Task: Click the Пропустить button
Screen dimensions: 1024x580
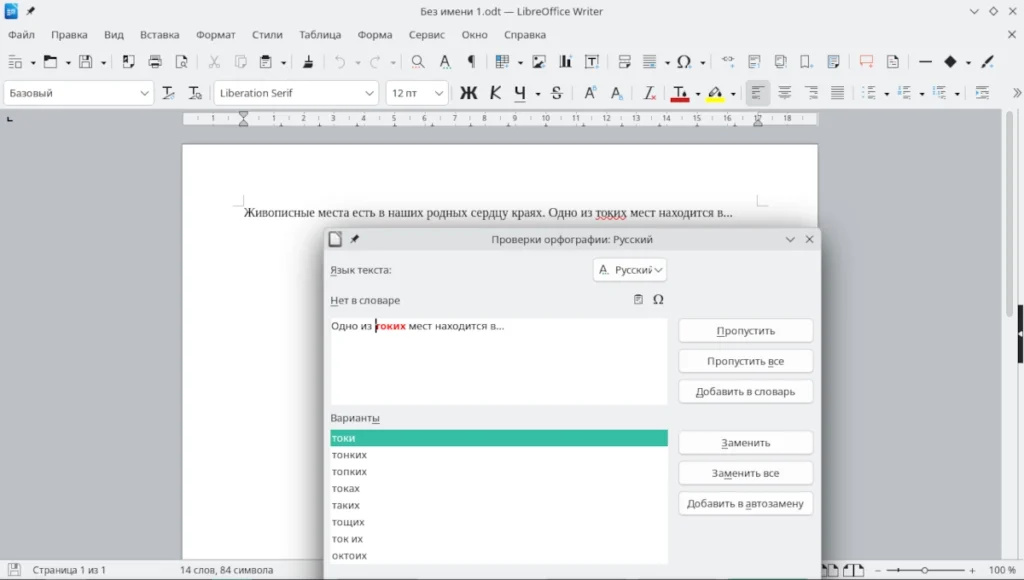Action: pyautogui.click(x=745, y=330)
